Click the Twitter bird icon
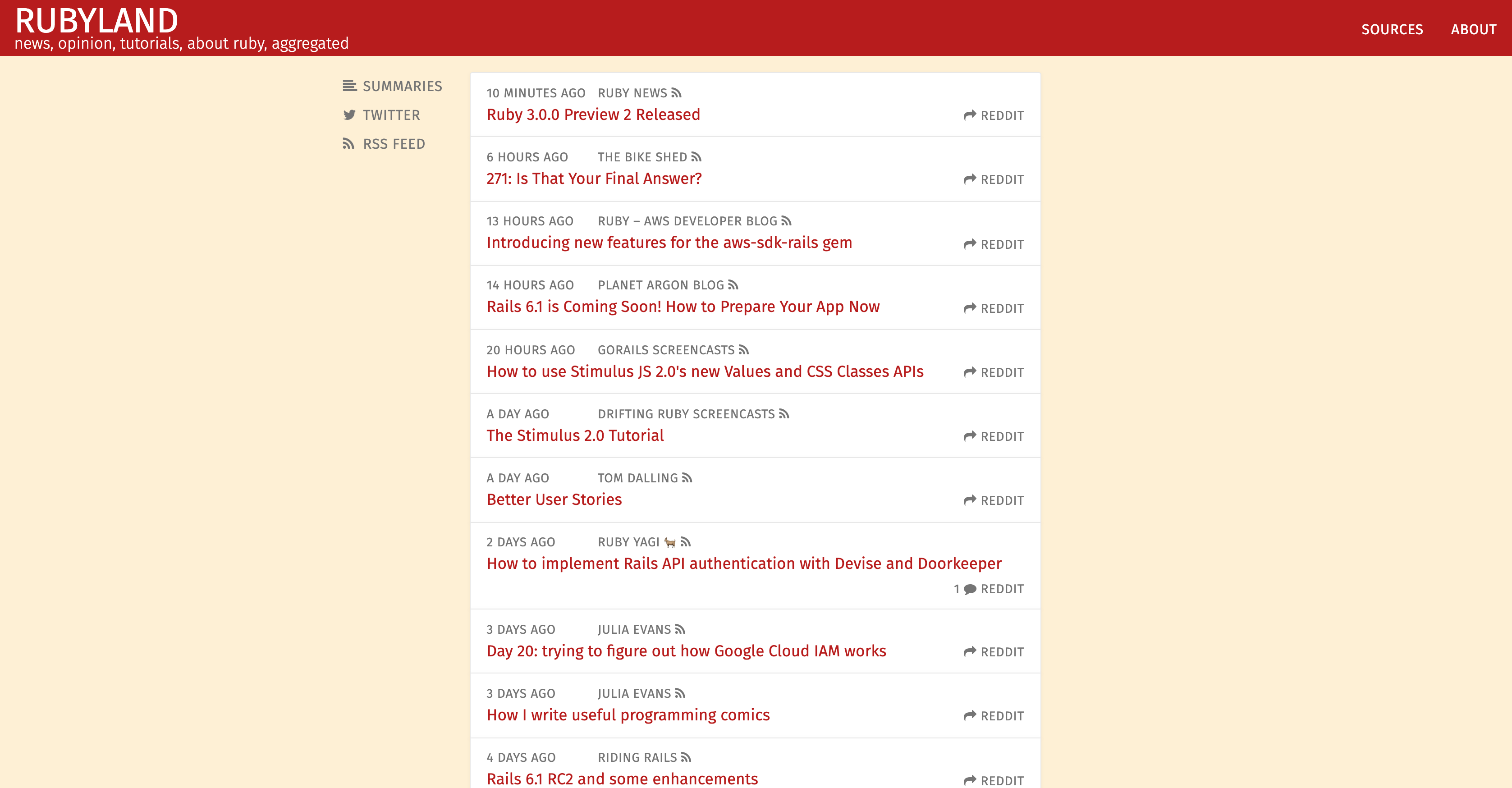 [x=349, y=115]
